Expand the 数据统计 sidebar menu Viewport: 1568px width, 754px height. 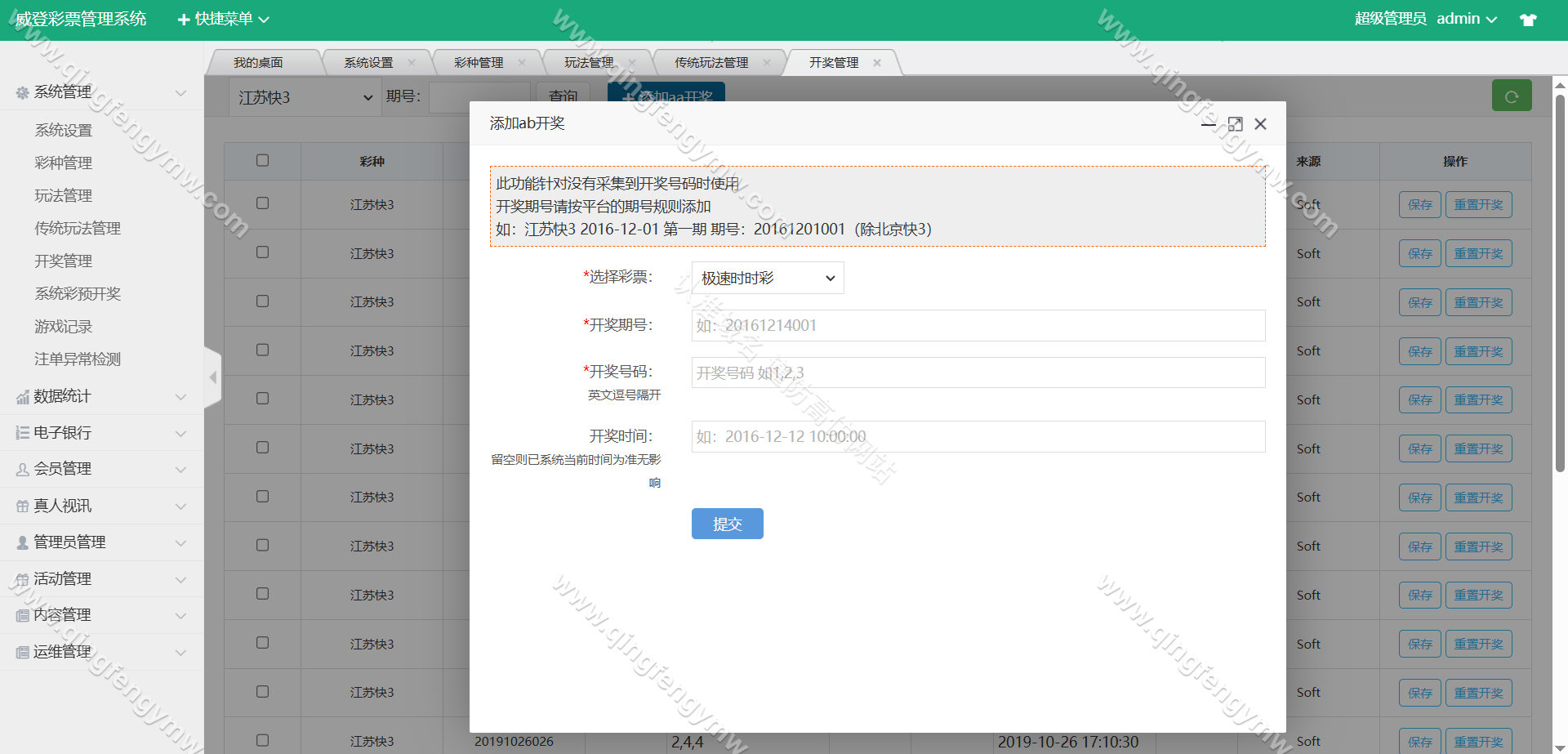pyautogui.click(x=101, y=397)
